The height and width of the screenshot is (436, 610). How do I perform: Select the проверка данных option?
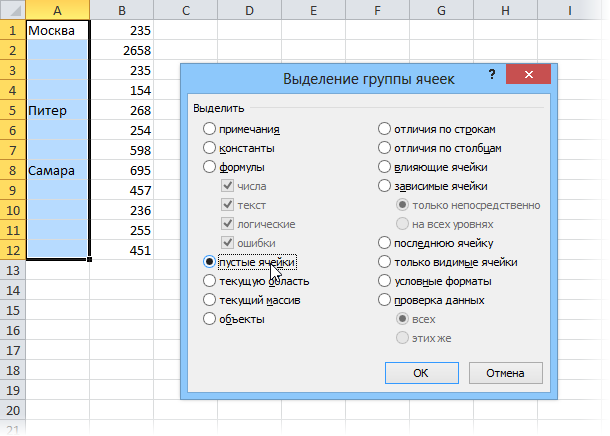pyautogui.click(x=385, y=300)
